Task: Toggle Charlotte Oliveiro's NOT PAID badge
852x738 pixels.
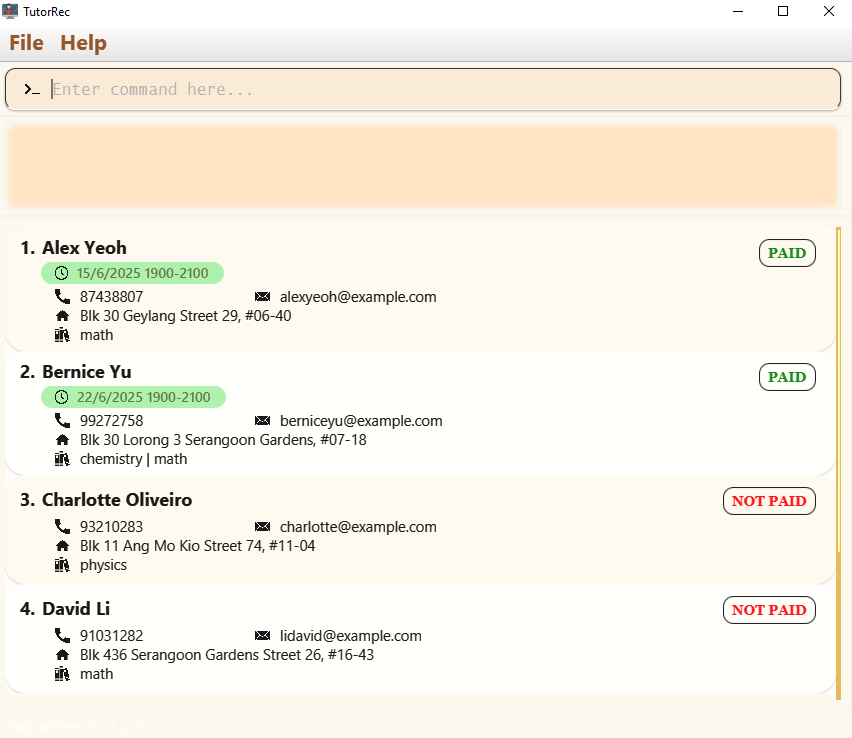Action: (769, 501)
